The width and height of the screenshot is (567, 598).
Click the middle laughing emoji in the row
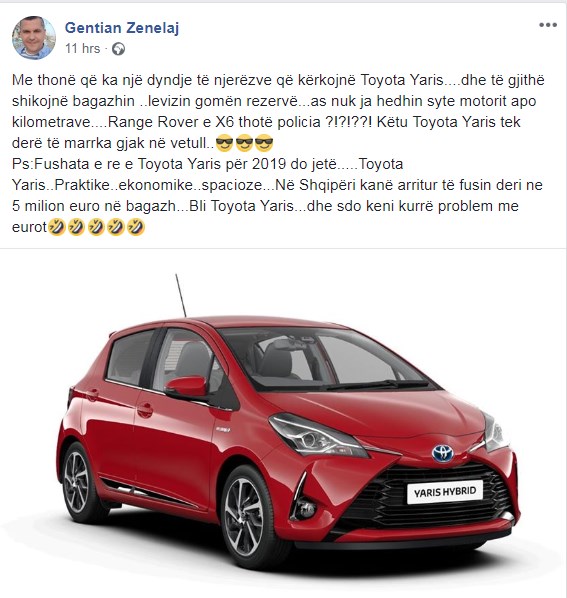click(96, 227)
